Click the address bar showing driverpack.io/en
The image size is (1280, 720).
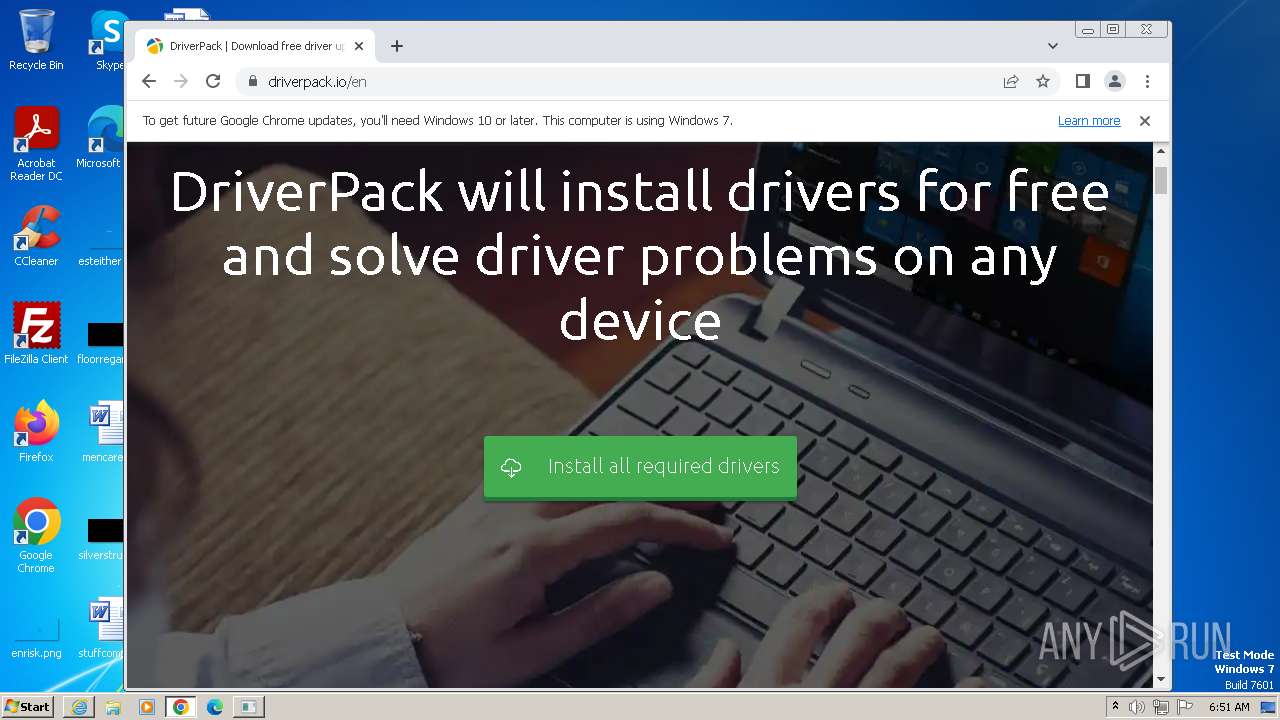point(620,82)
